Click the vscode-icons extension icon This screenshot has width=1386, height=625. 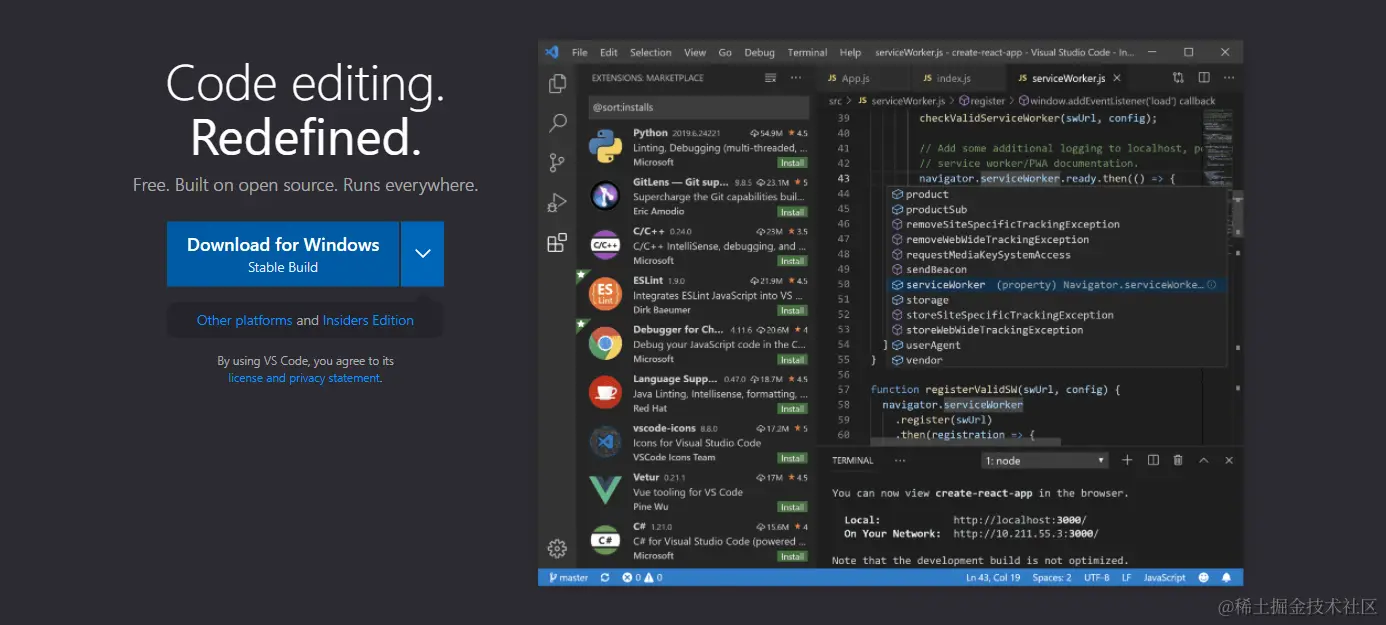pos(605,442)
